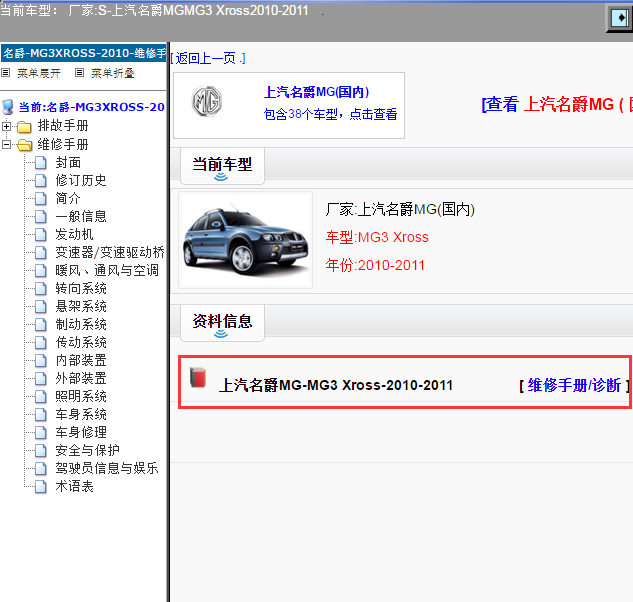Click the document icon for 术语表
The image size is (633, 602).
coord(40,487)
